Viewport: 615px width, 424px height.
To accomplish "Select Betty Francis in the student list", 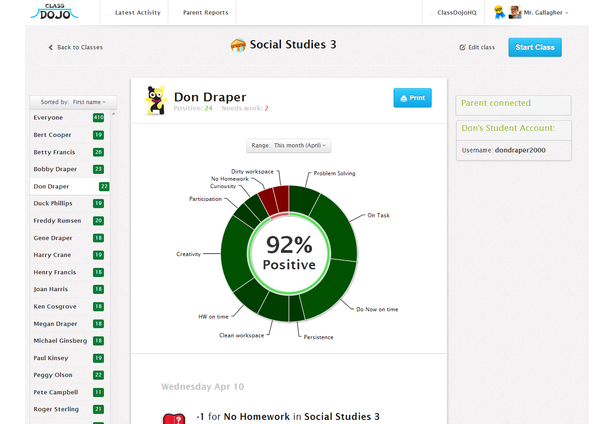I will (x=70, y=152).
